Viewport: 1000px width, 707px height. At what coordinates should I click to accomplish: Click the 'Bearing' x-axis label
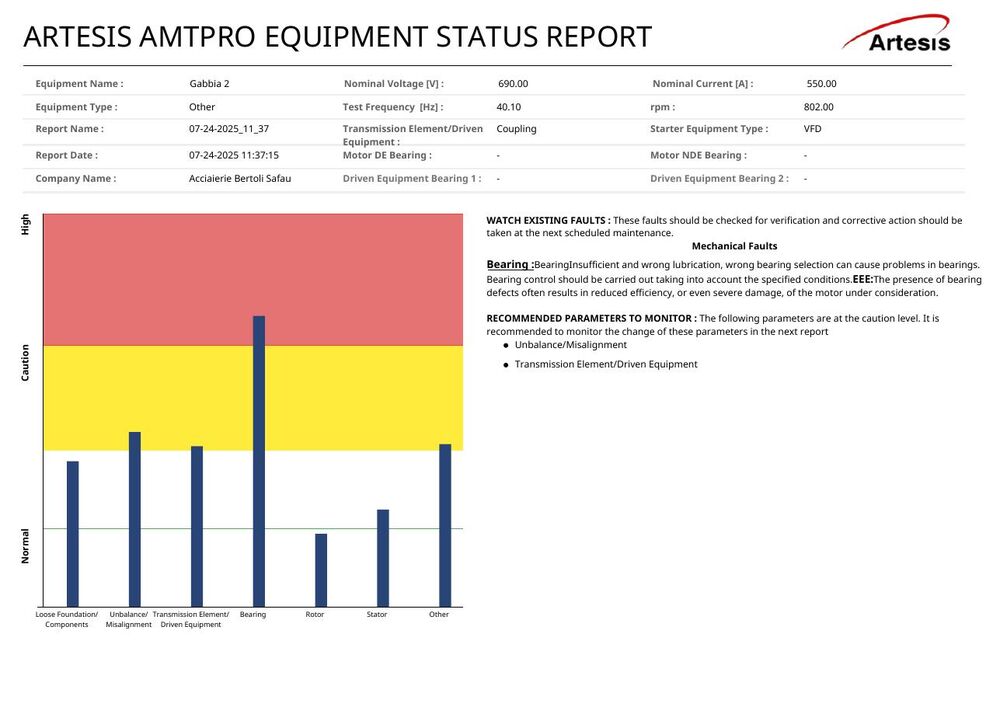pos(253,615)
